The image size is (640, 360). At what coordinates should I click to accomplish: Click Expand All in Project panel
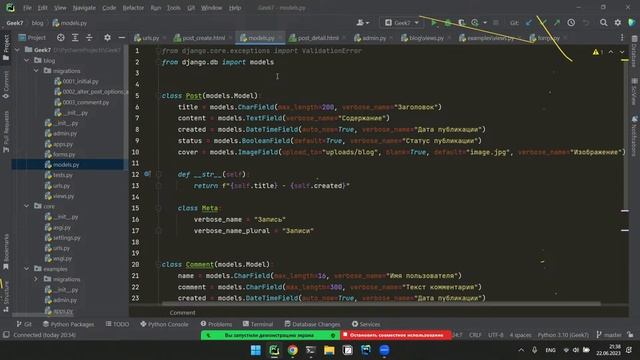click(75, 38)
